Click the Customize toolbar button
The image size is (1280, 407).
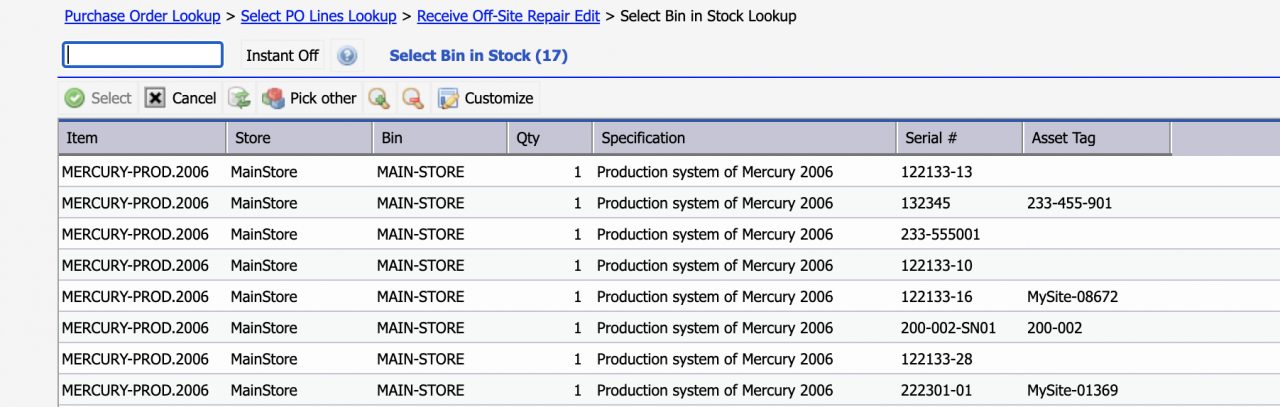tap(485, 98)
